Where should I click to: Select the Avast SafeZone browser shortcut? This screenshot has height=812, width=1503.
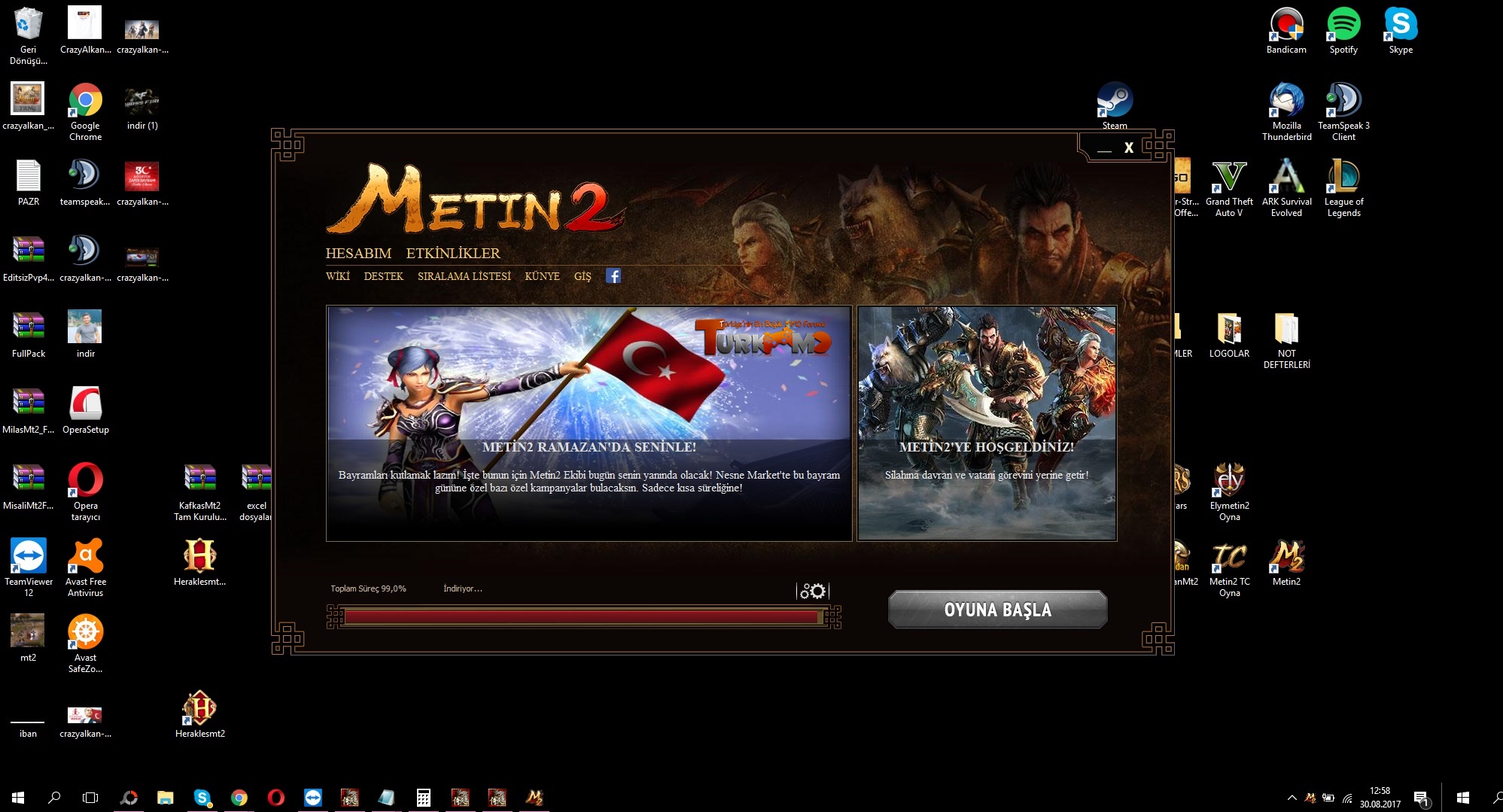pyautogui.click(x=86, y=644)
